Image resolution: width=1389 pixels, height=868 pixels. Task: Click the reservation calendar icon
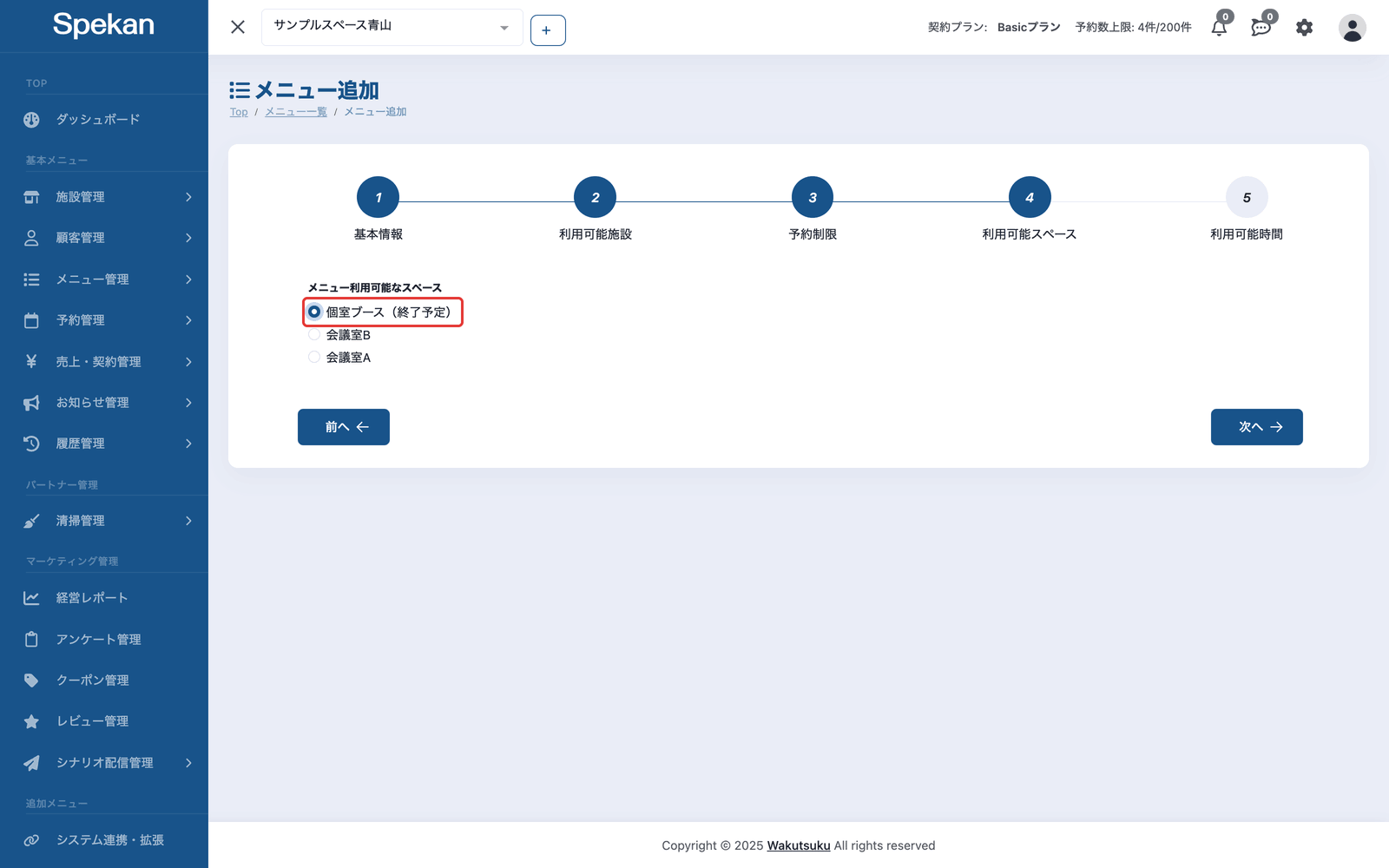(x=31, y=320)
